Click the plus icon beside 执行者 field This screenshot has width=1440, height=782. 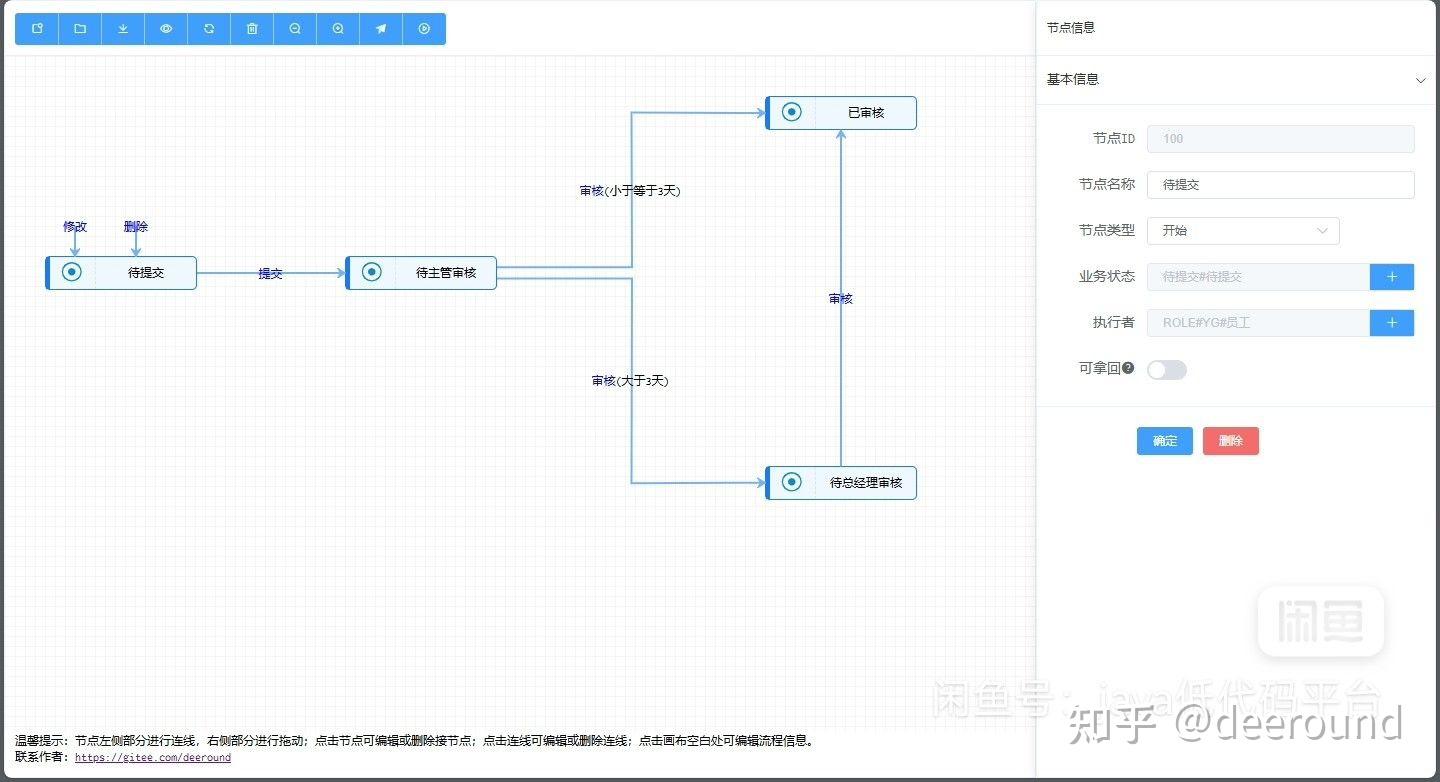pos(1391,322)
